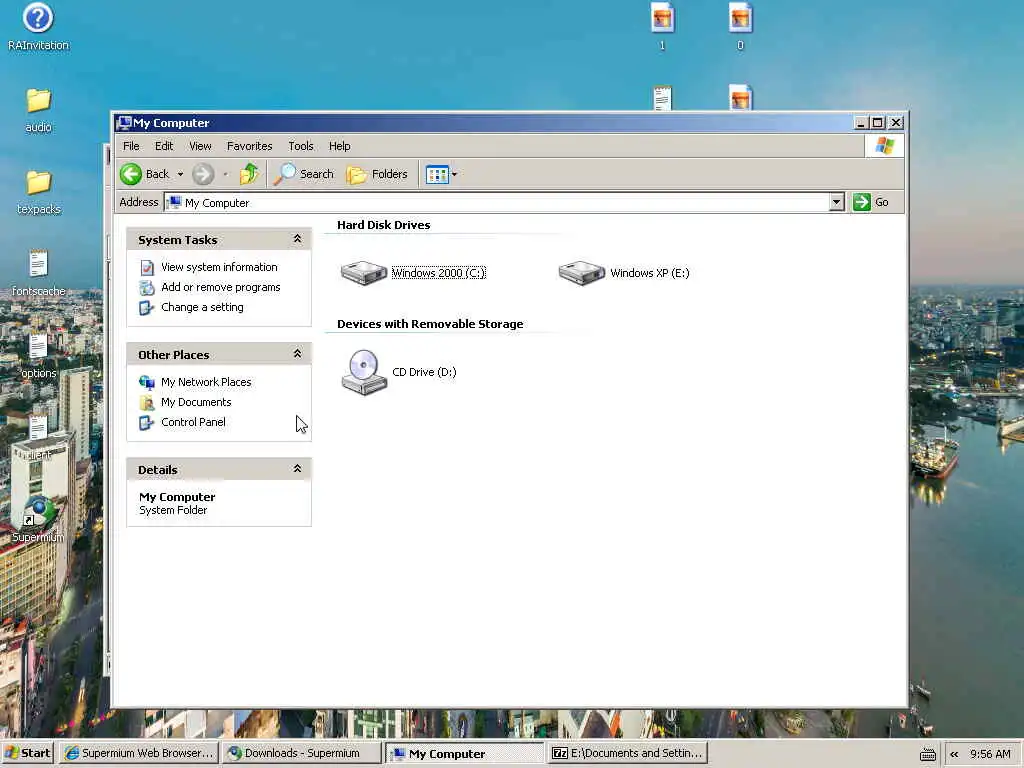Open My Documents link
The image size is (1024, 768).
coord(196,402)
